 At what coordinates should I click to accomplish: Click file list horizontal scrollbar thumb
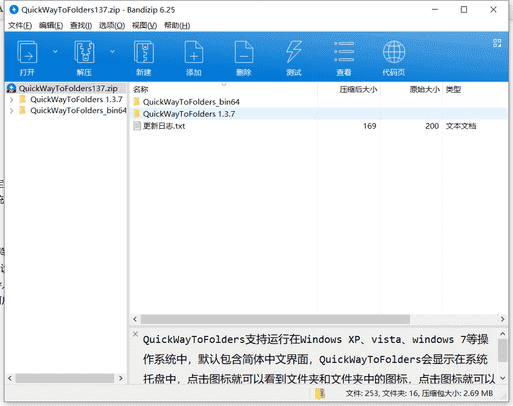point(275,319)
